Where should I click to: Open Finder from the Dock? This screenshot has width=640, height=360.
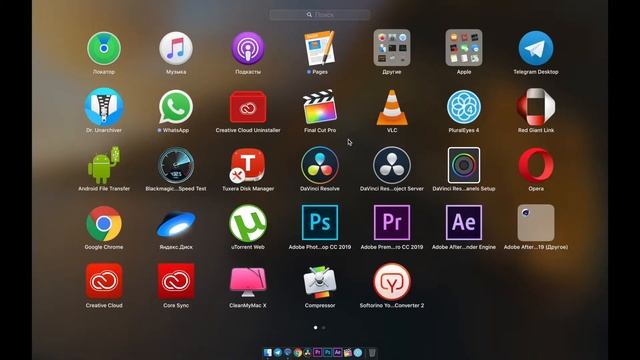pos(268,353)
